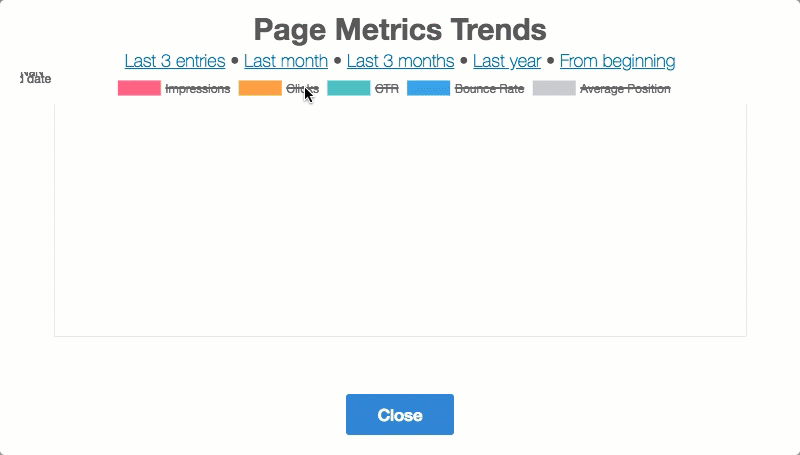Select the Last 3 entries range

click(x=175, y=61)
